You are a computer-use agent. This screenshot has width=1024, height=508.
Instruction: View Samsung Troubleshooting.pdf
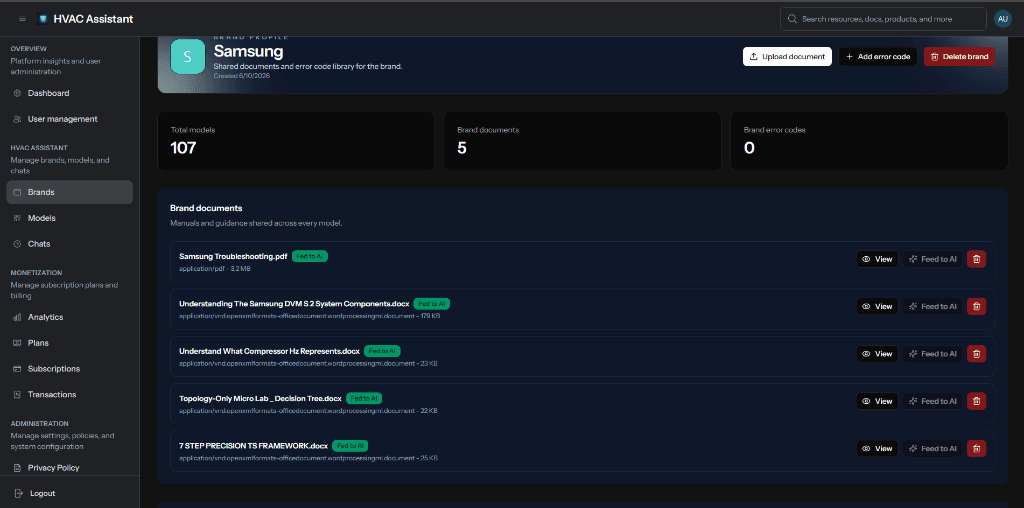877,259
